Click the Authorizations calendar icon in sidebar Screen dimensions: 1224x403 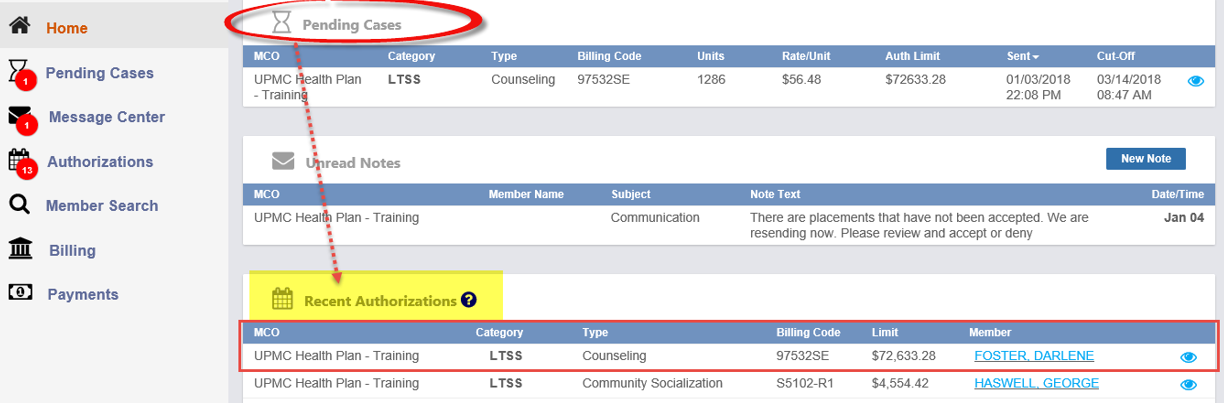[x=19, y=160]
